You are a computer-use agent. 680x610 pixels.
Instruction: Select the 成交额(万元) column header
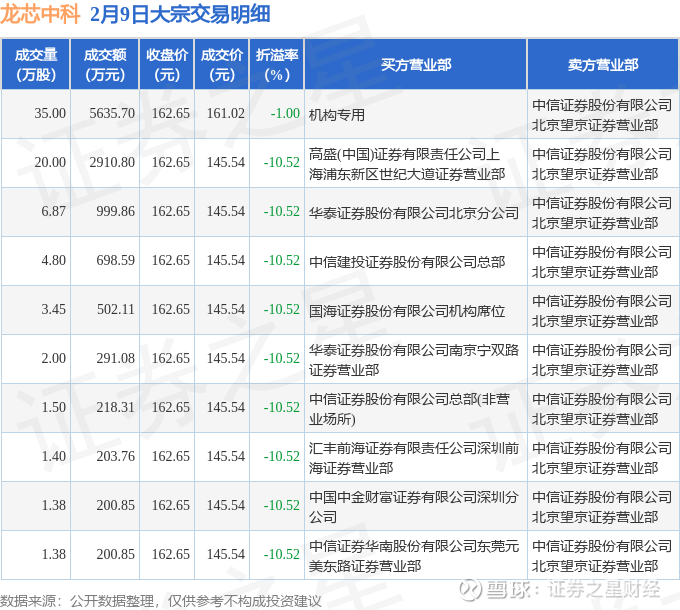pyautogui.click(x=105, y=64)
